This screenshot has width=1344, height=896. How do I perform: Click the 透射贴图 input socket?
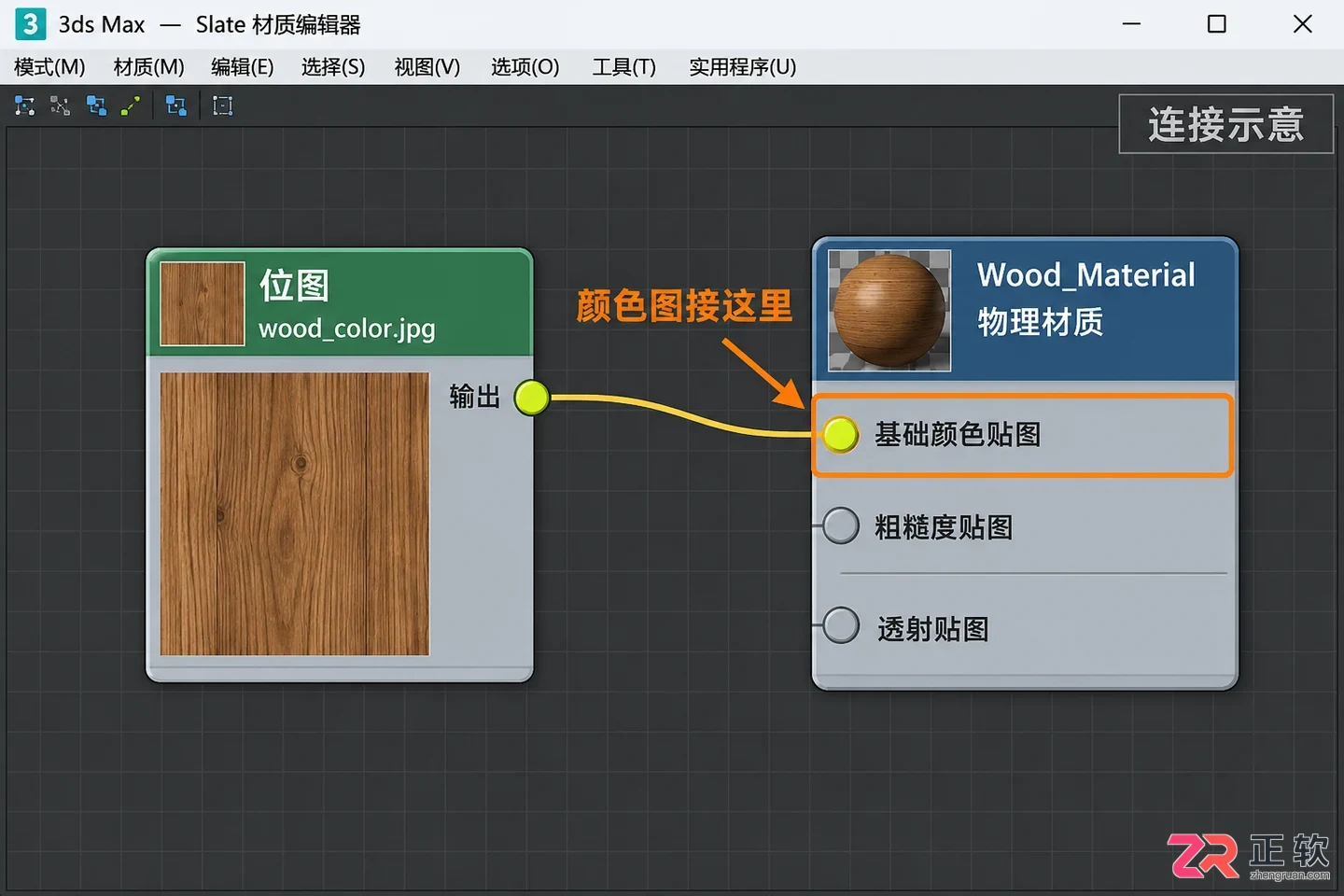point(840,625)
